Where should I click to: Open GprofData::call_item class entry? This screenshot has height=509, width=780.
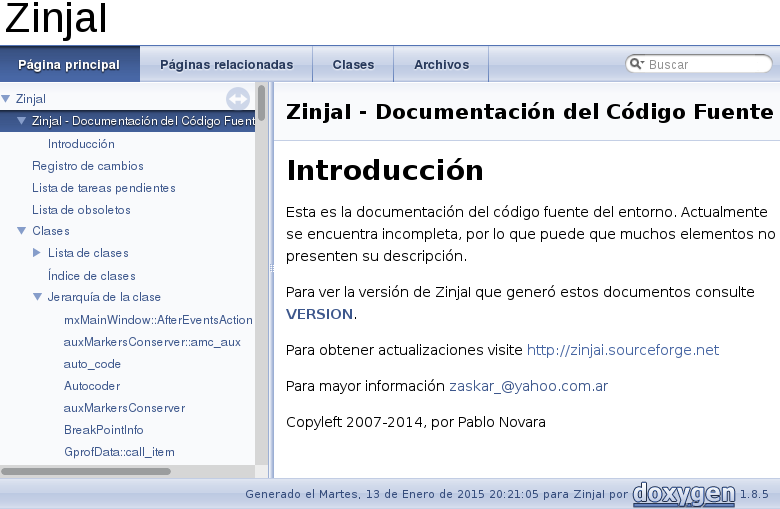[119, 452]
